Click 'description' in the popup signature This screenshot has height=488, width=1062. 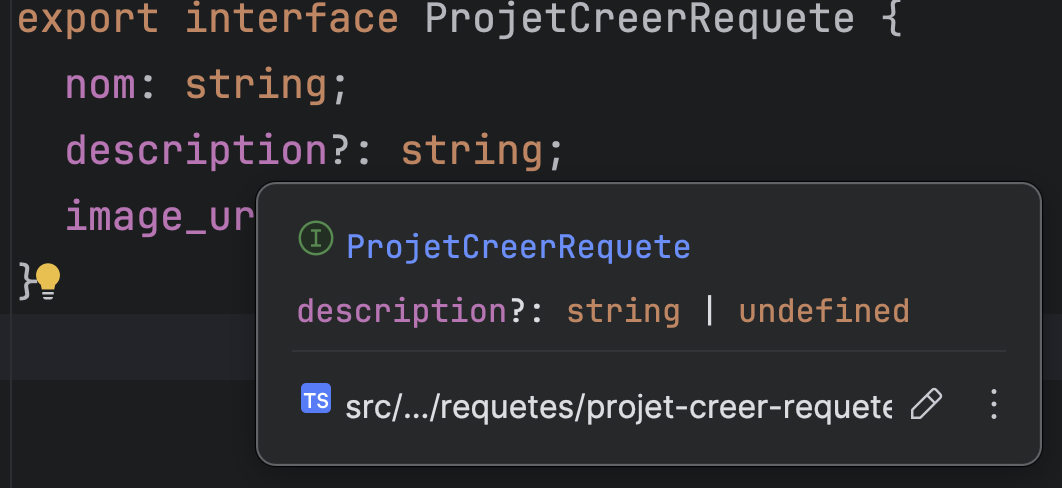point(403,311)
